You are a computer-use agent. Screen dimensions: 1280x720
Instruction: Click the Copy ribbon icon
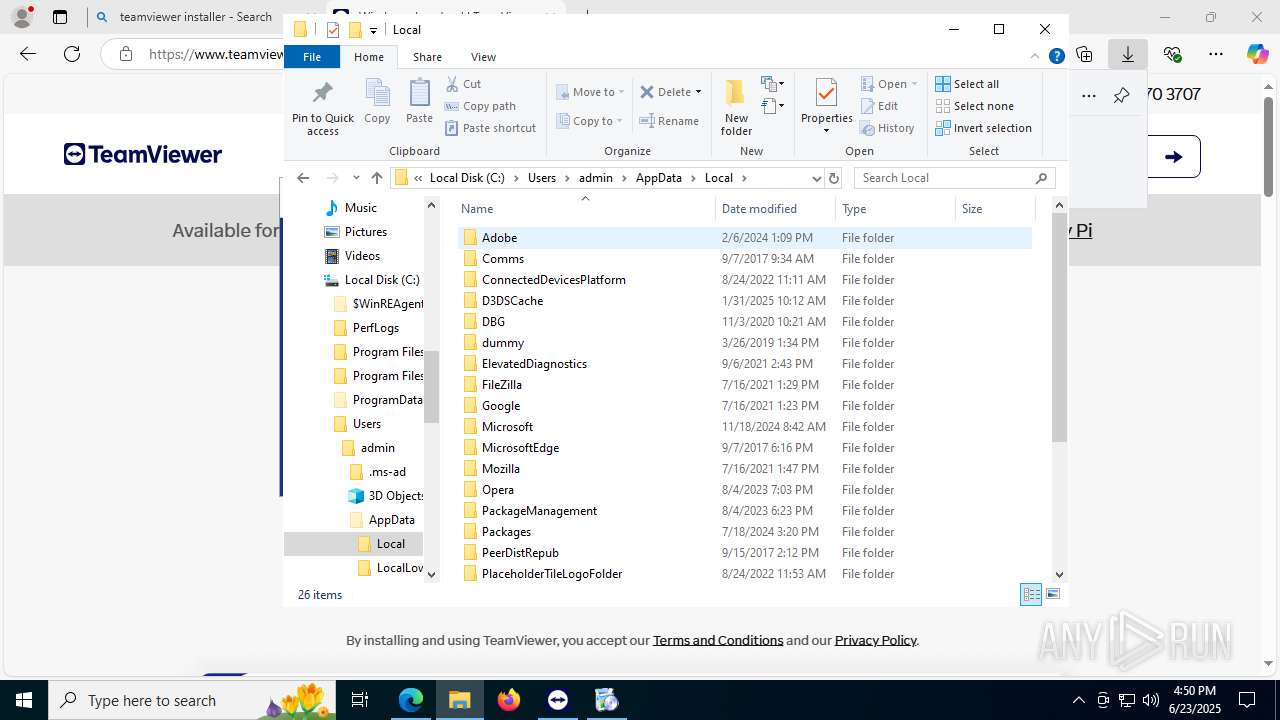pos(377,102)
